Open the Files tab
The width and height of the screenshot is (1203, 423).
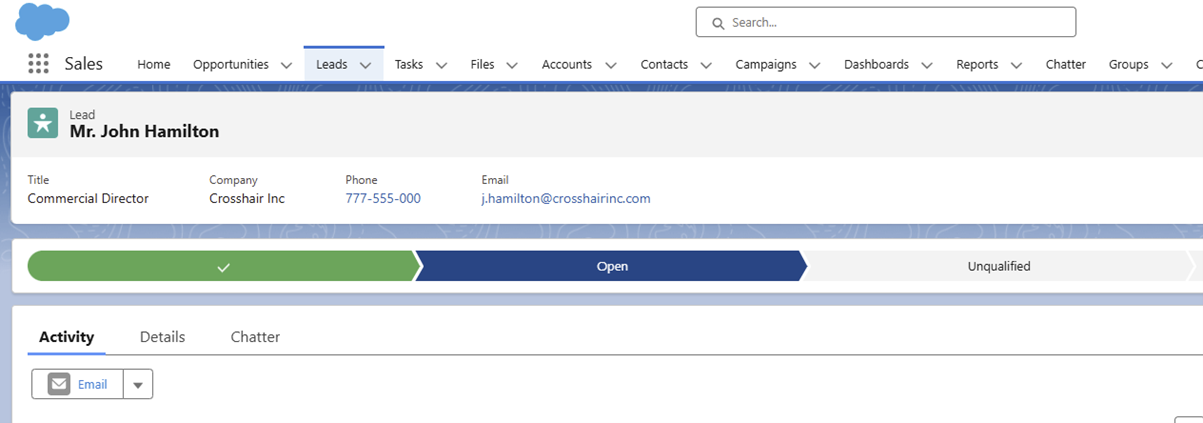tap(482, 64)
